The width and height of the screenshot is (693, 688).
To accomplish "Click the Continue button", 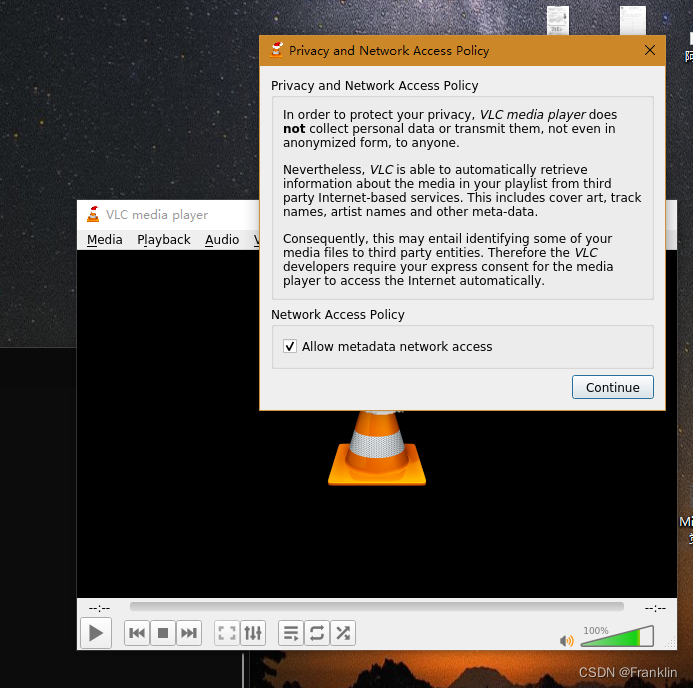I will pos(613,387).
